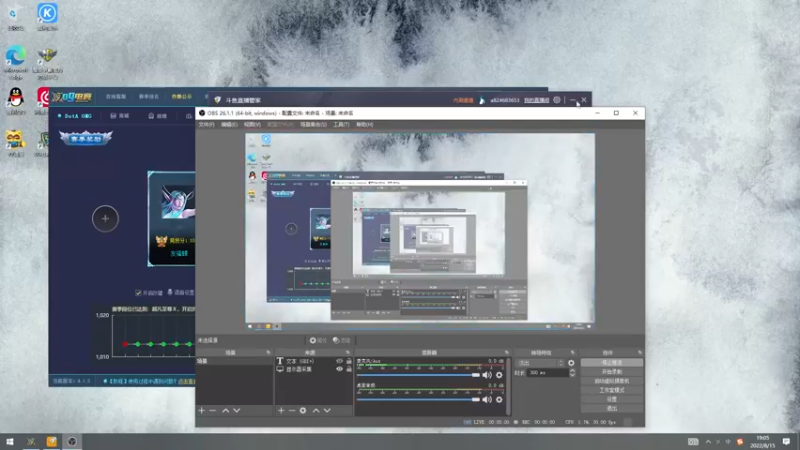The width and height of the screenshot is (800, 450).
Task: Open the 文件(F) menu in OBS
Action: [x=206, y=124]
